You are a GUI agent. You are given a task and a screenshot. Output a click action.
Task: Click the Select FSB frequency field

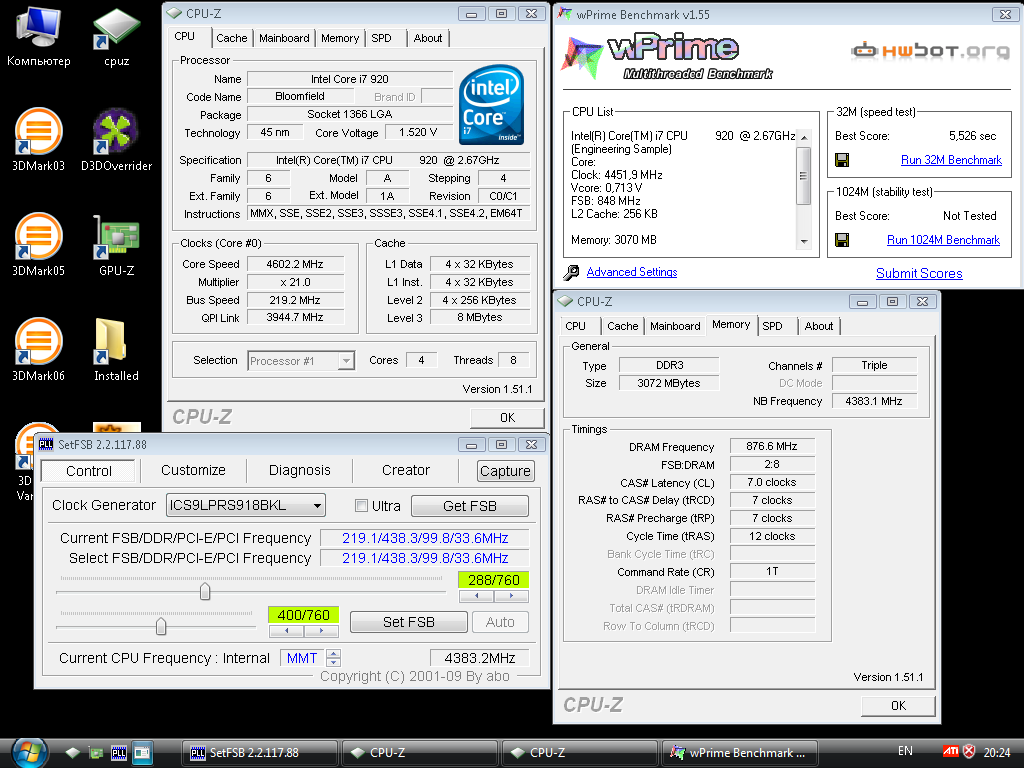tap(424, 558)
